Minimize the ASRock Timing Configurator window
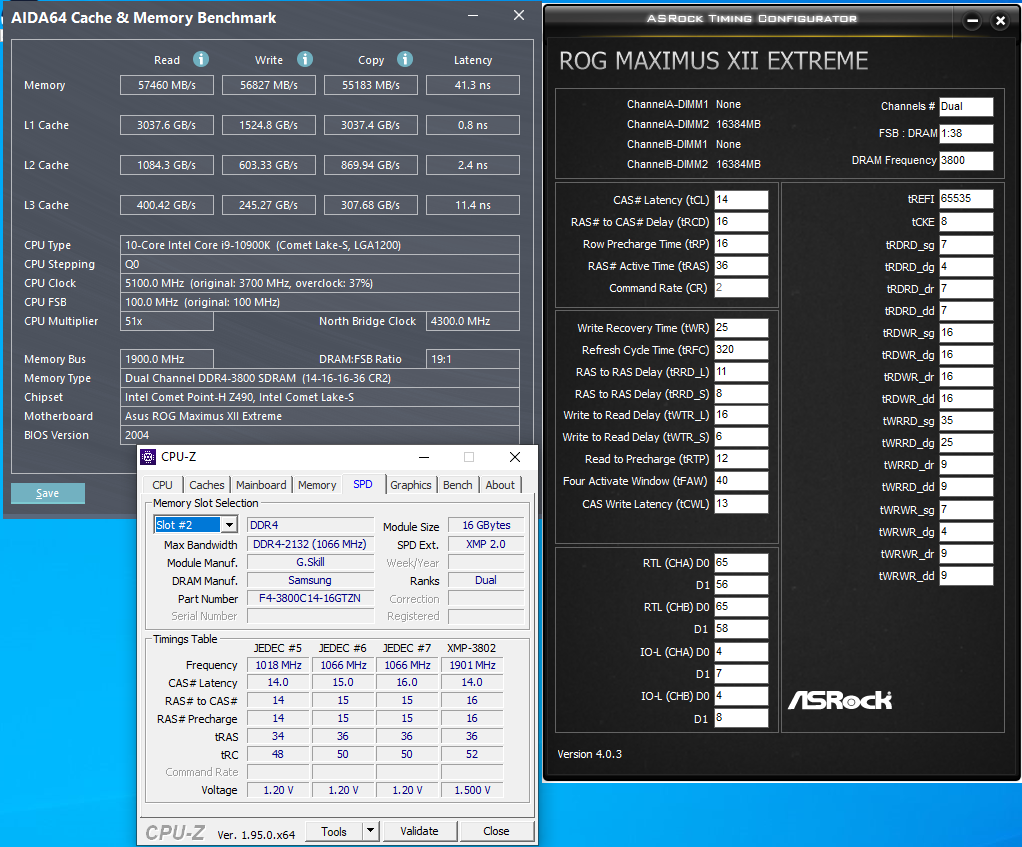The width and height of the screenshot is (1022, 847). pos(972,21)
